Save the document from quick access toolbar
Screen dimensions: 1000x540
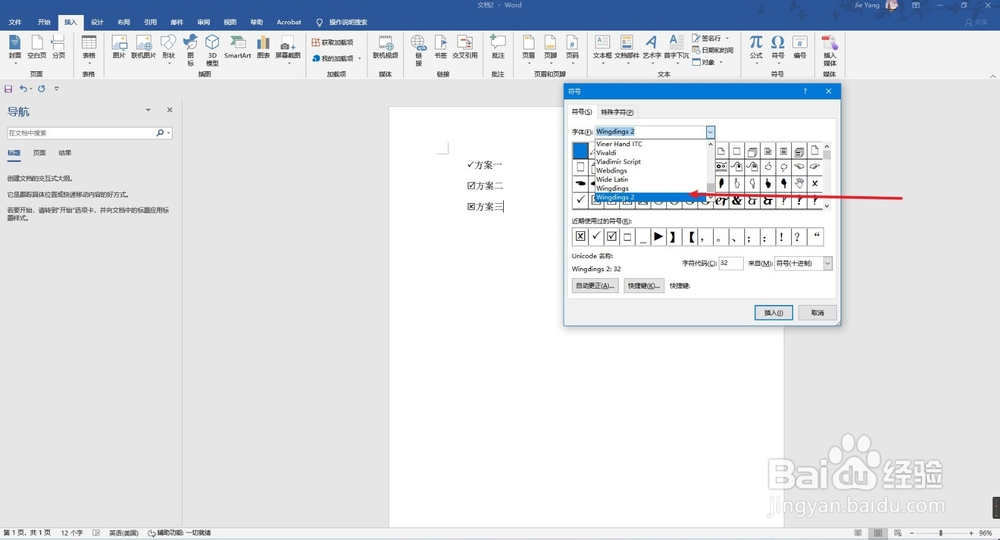(x=8, y=89)
